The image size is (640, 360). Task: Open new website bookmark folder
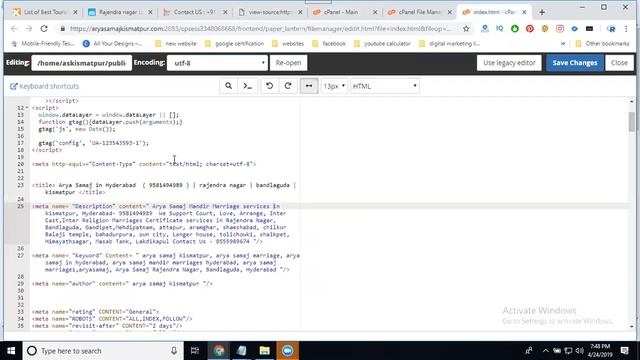[x=176, y=43]
